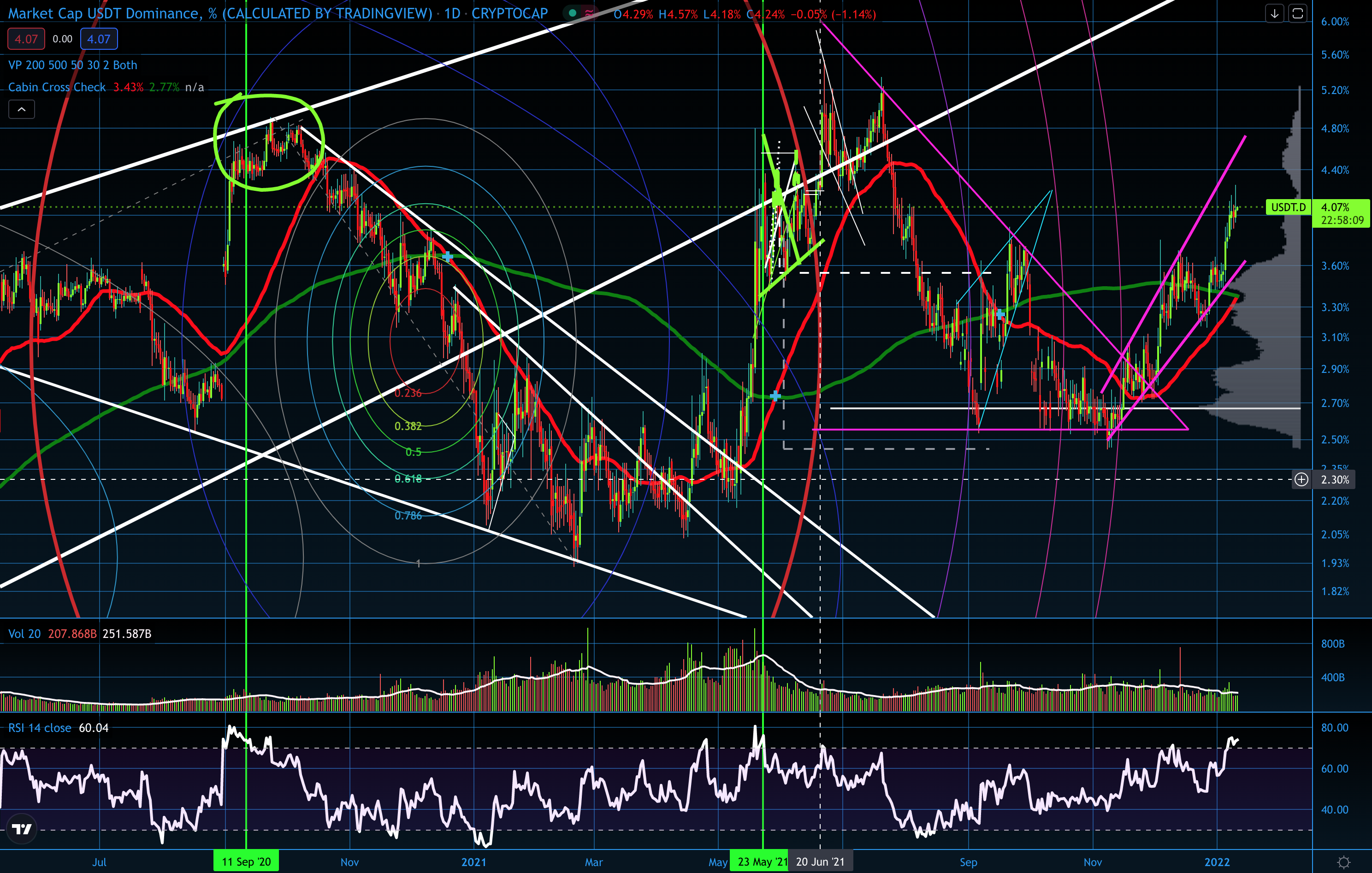Click the 11 Sep '20 date label

[246, 861]
